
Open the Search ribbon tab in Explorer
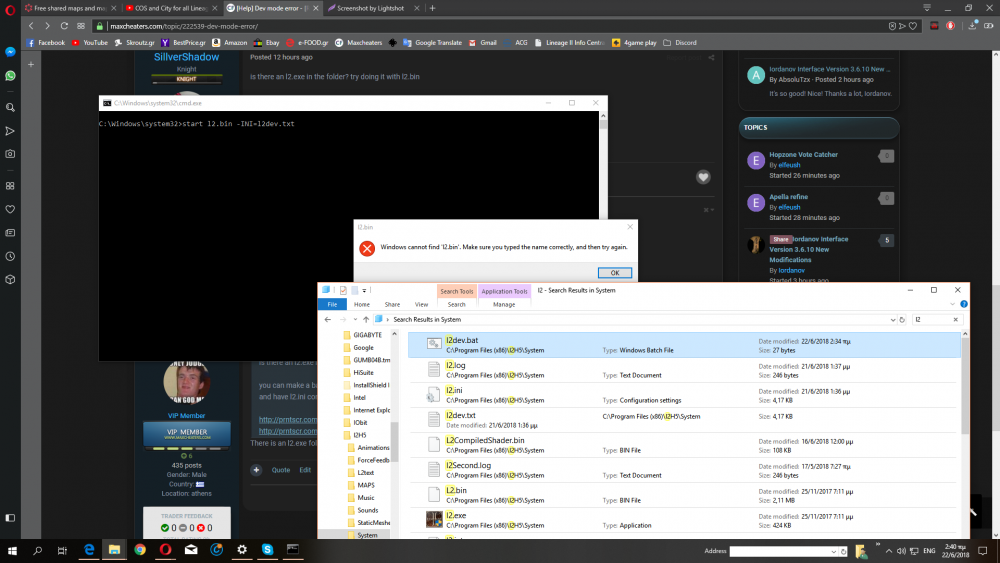click(x=457, y=304)
